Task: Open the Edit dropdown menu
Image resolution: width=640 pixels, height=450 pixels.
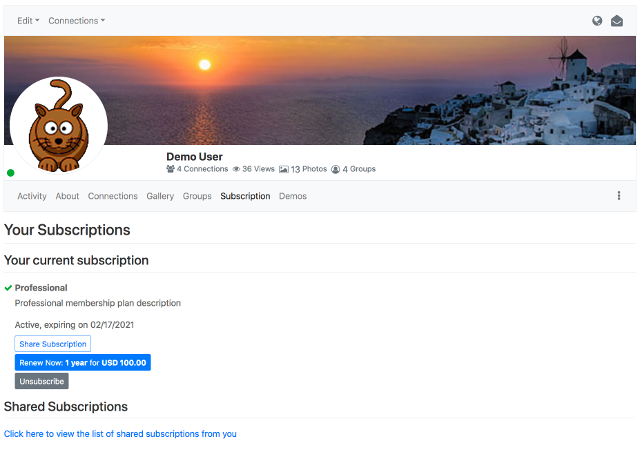Action: point(28,21)
